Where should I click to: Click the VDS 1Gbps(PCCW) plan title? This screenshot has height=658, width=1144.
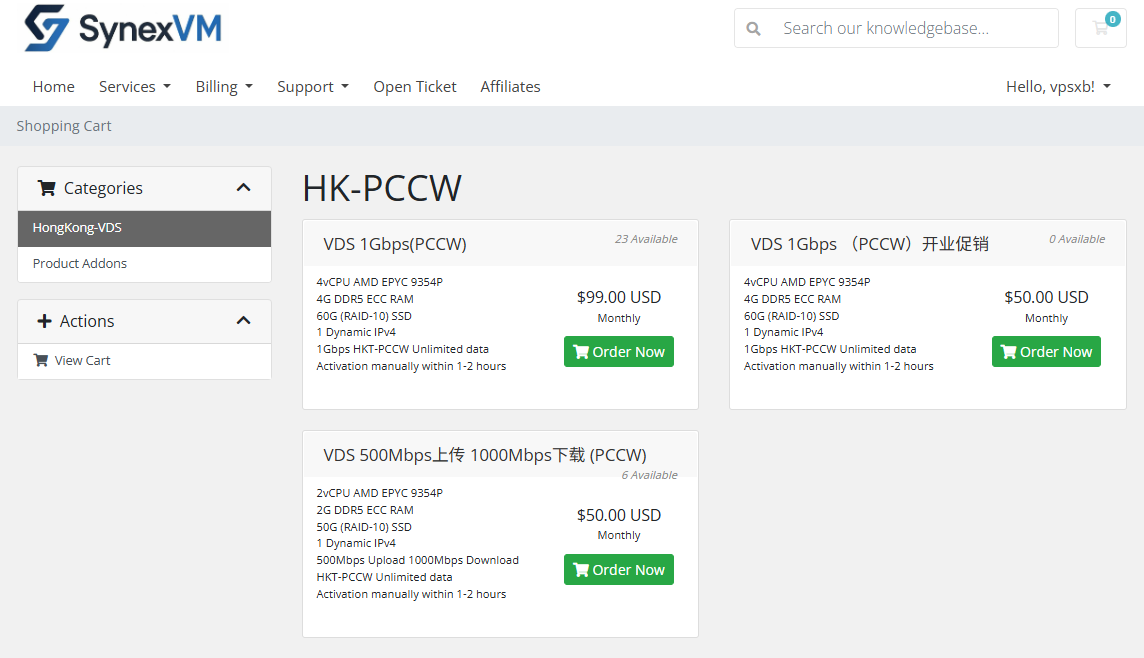click(x=395, y=244)
